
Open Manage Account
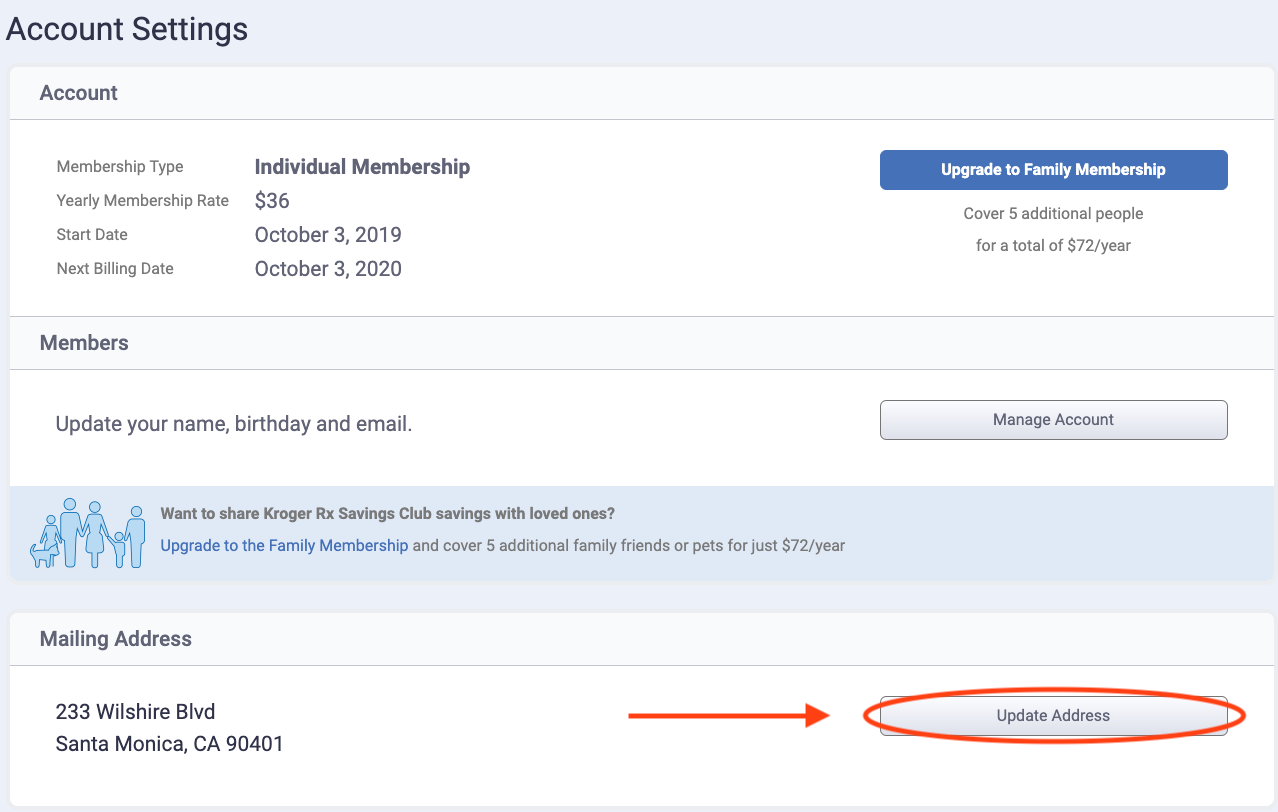1053,420
